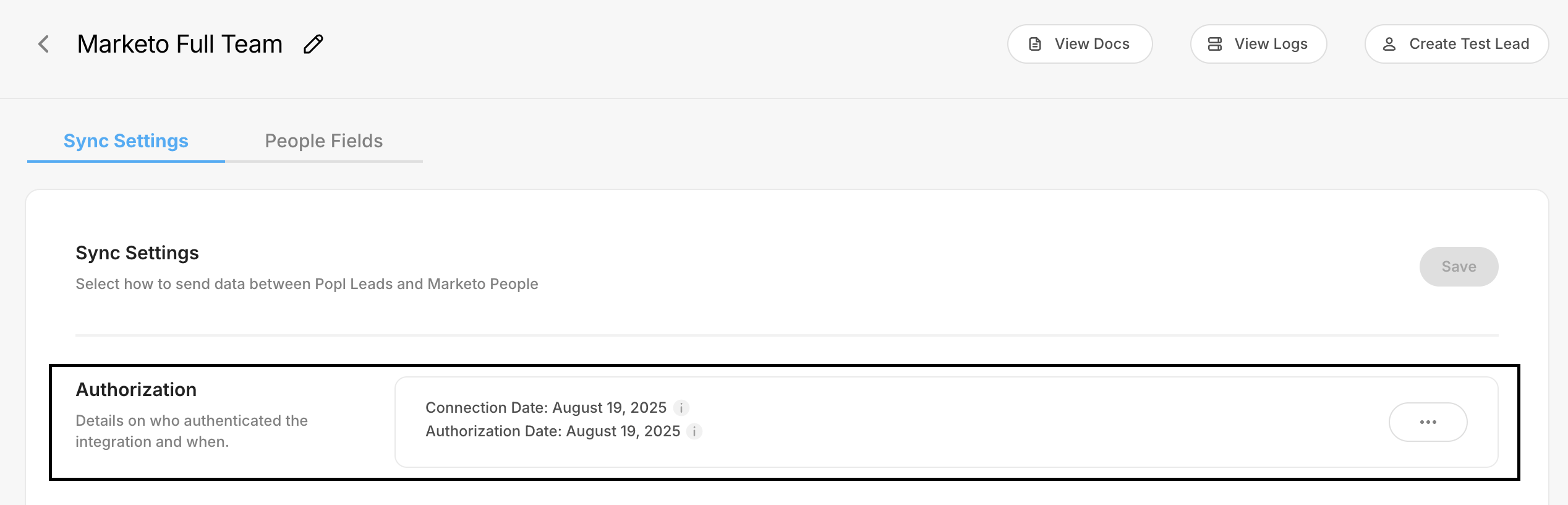1568x505 pixels.
Task: Open the View Logs label
Action: (1271, 44)
